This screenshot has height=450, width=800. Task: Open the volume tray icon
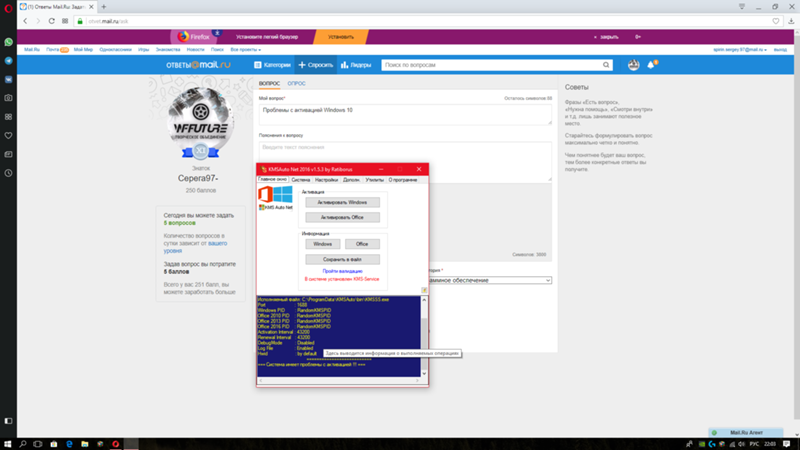tap(741, 444)
